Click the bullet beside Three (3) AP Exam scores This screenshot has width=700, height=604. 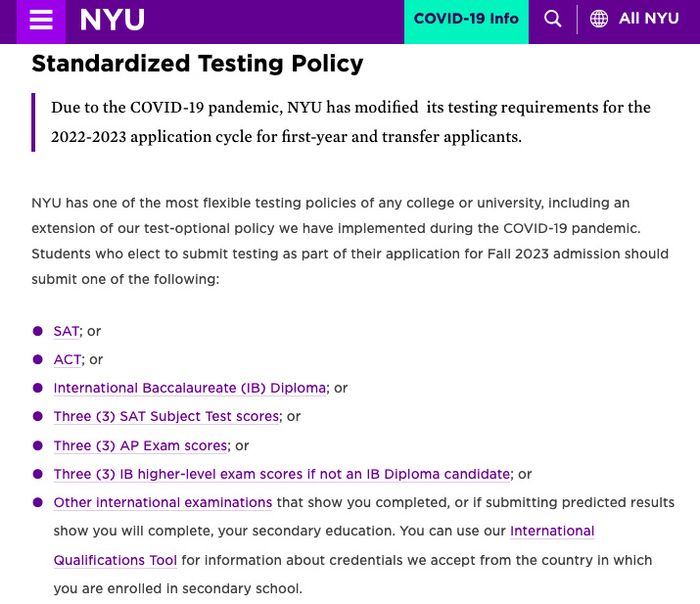coord(38,445)
